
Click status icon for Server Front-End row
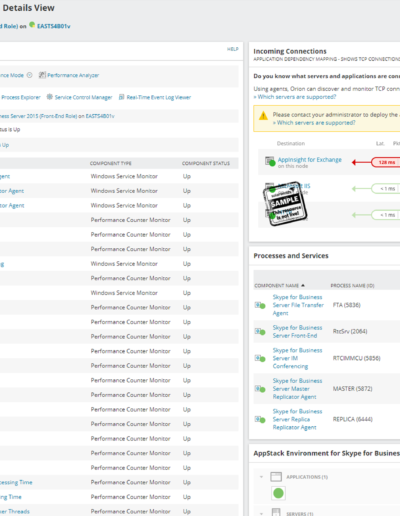tap(260, 332)
